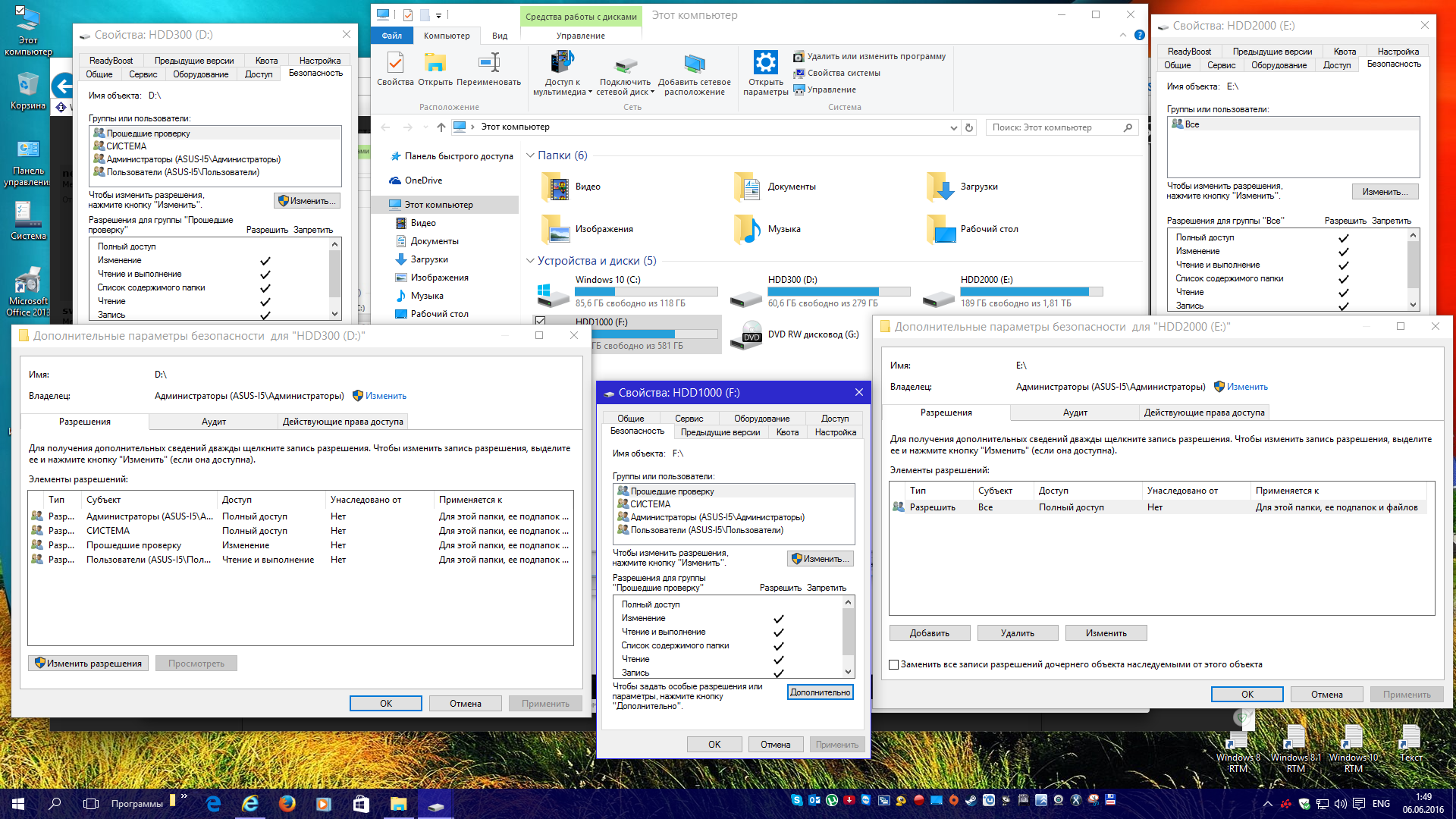Collapse the Explorer ribbon chevron
Screen dimensions: 1456x819
[1122, 35]
